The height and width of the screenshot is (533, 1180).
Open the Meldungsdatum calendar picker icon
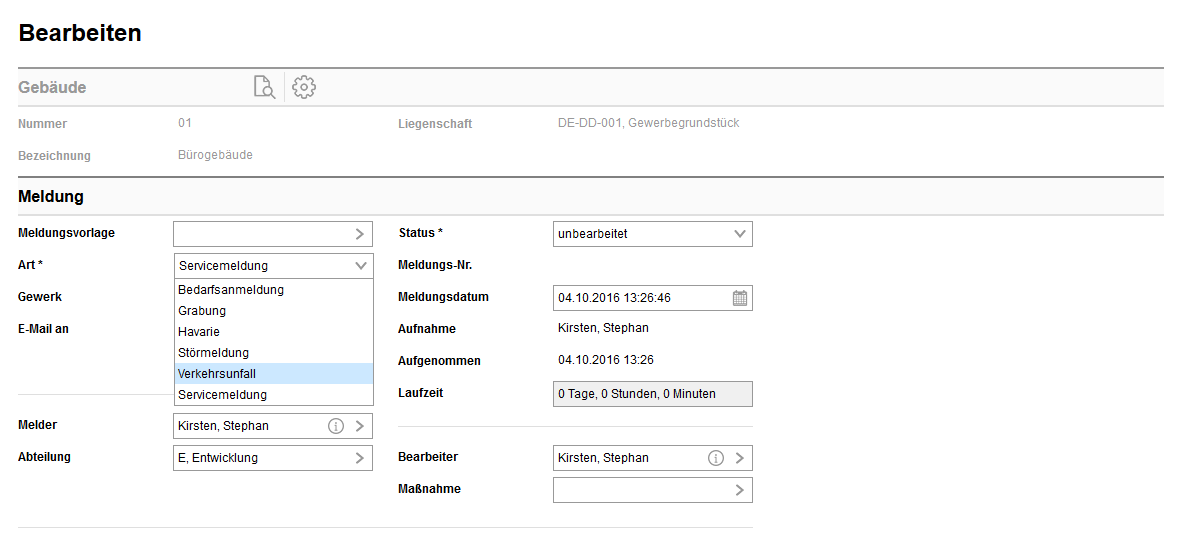[x=740, y=298]
